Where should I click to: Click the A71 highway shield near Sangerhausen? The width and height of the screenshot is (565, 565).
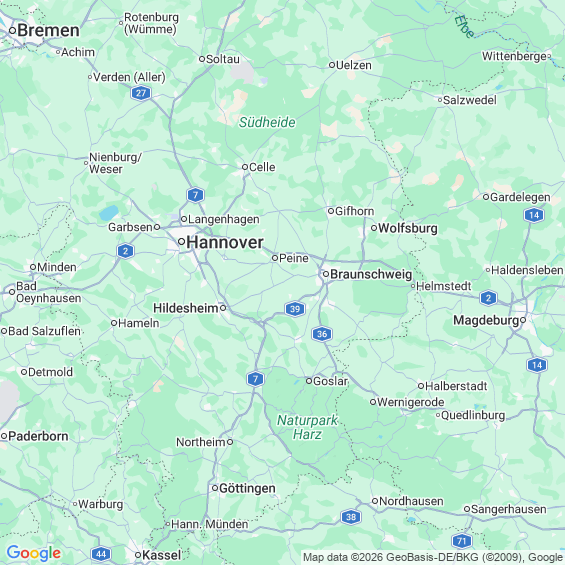(462, 541)
